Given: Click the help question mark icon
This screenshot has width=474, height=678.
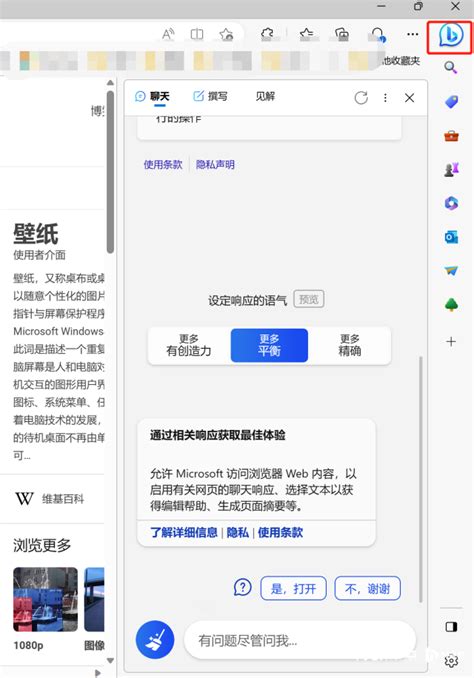Looking at the screenshot, I should pos(243,588).
